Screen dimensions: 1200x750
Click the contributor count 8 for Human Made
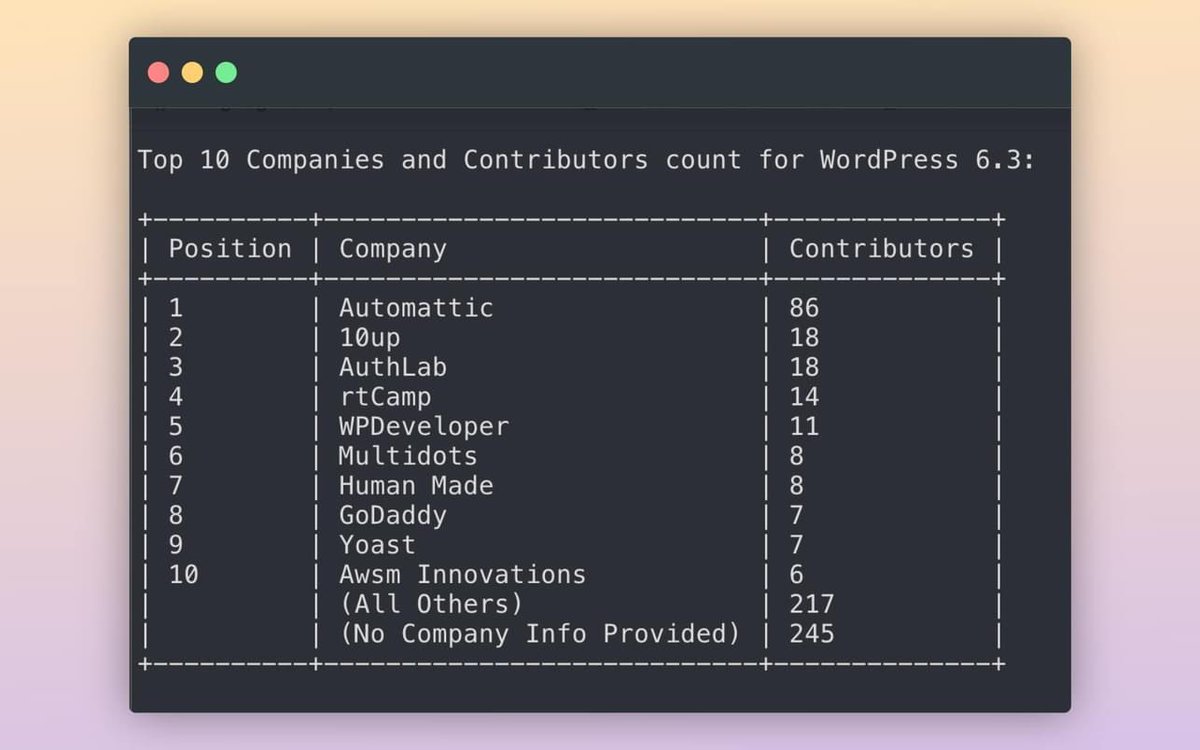797,486
